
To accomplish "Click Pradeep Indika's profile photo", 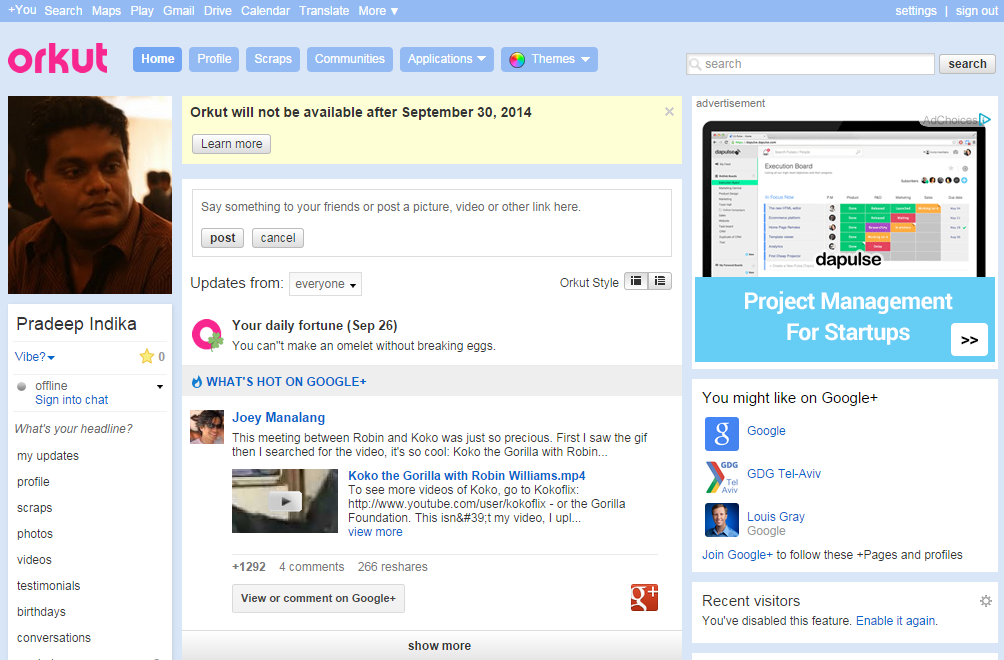I will click(x=90, y=195).
